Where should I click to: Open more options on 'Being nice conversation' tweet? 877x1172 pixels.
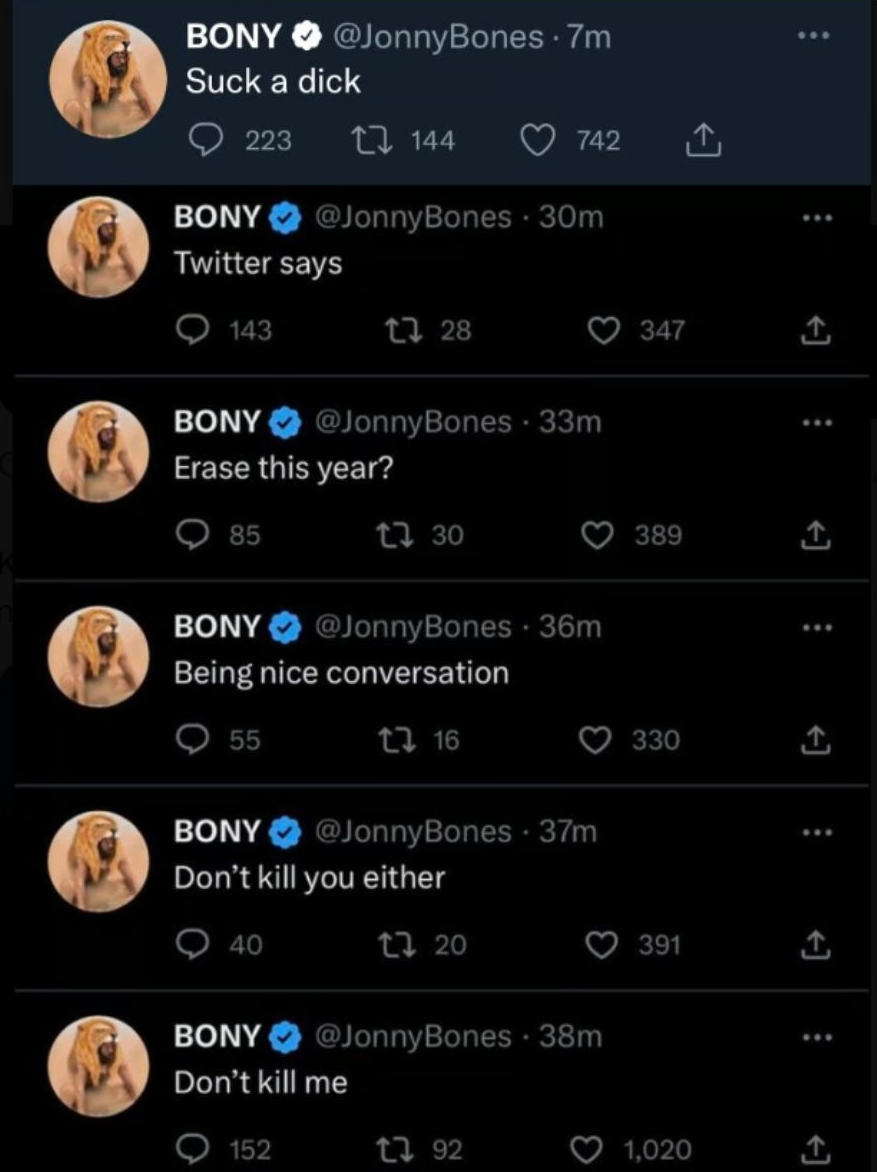tap(817, 629)
